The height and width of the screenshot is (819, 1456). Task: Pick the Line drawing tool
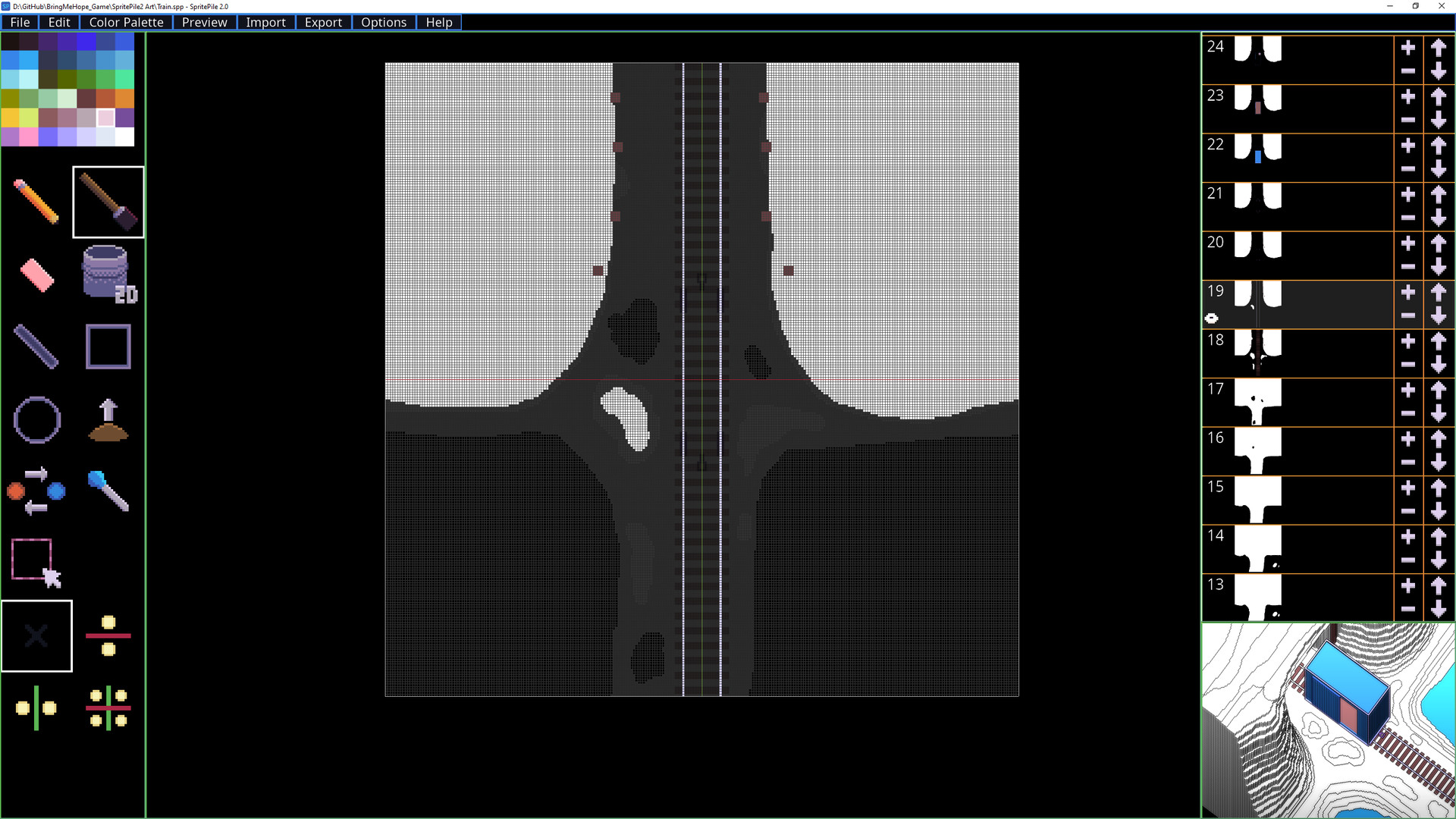pos(36,347)
